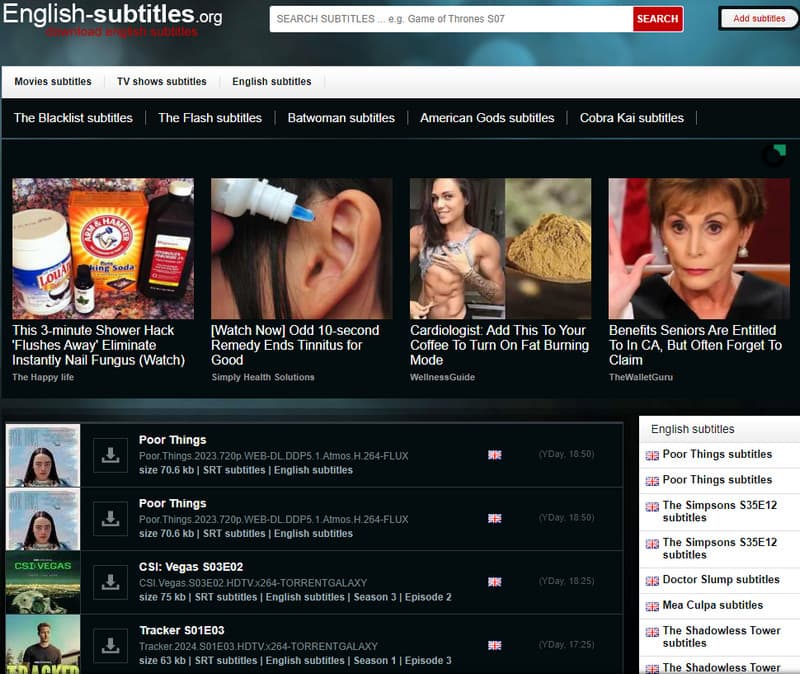800x674 pixels.
Task: Click Cardiologist coffee fat burning headline
Action: click(x=499, y=345)
